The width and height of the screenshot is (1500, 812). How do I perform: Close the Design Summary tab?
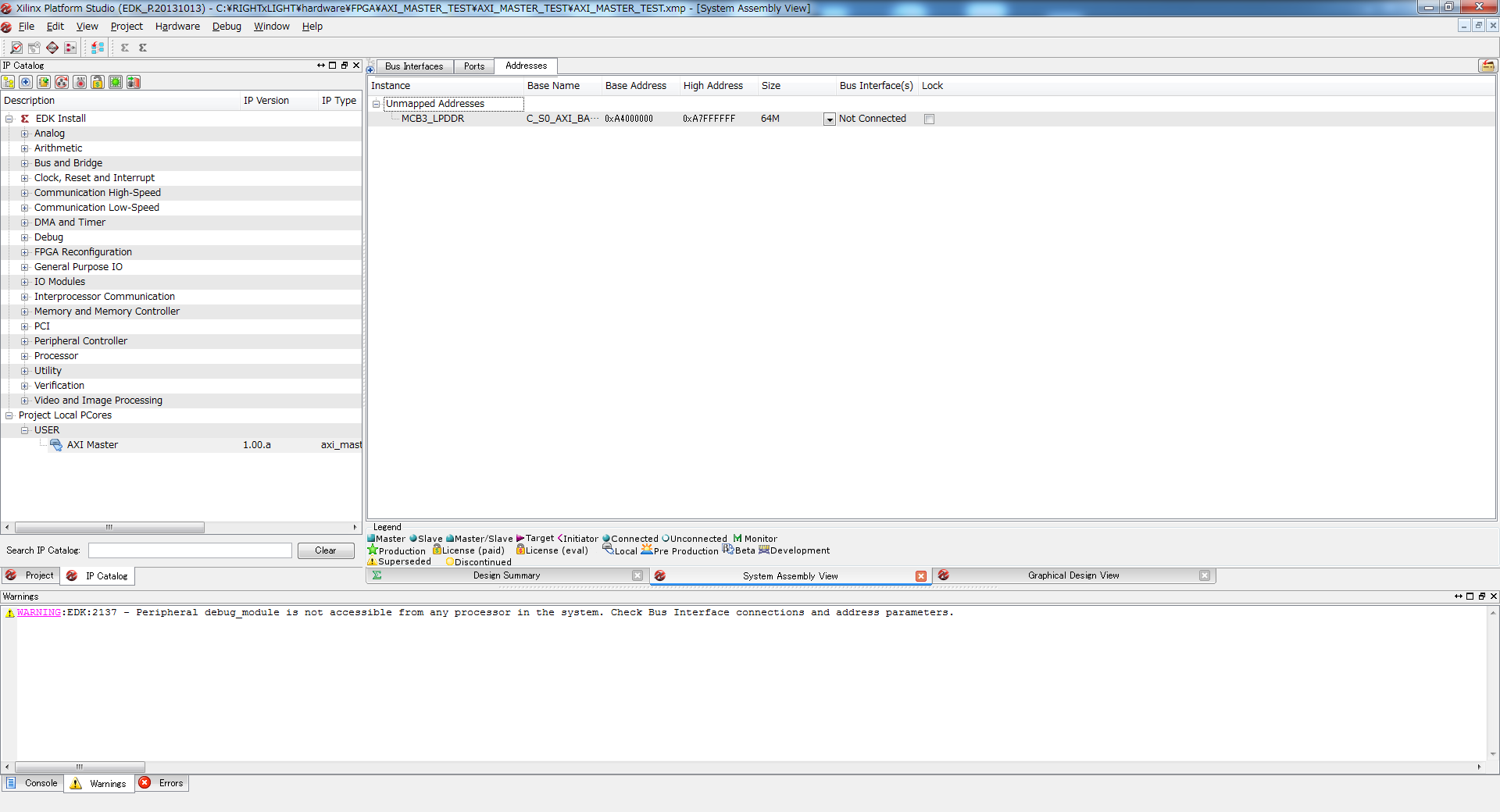[637, 575]
